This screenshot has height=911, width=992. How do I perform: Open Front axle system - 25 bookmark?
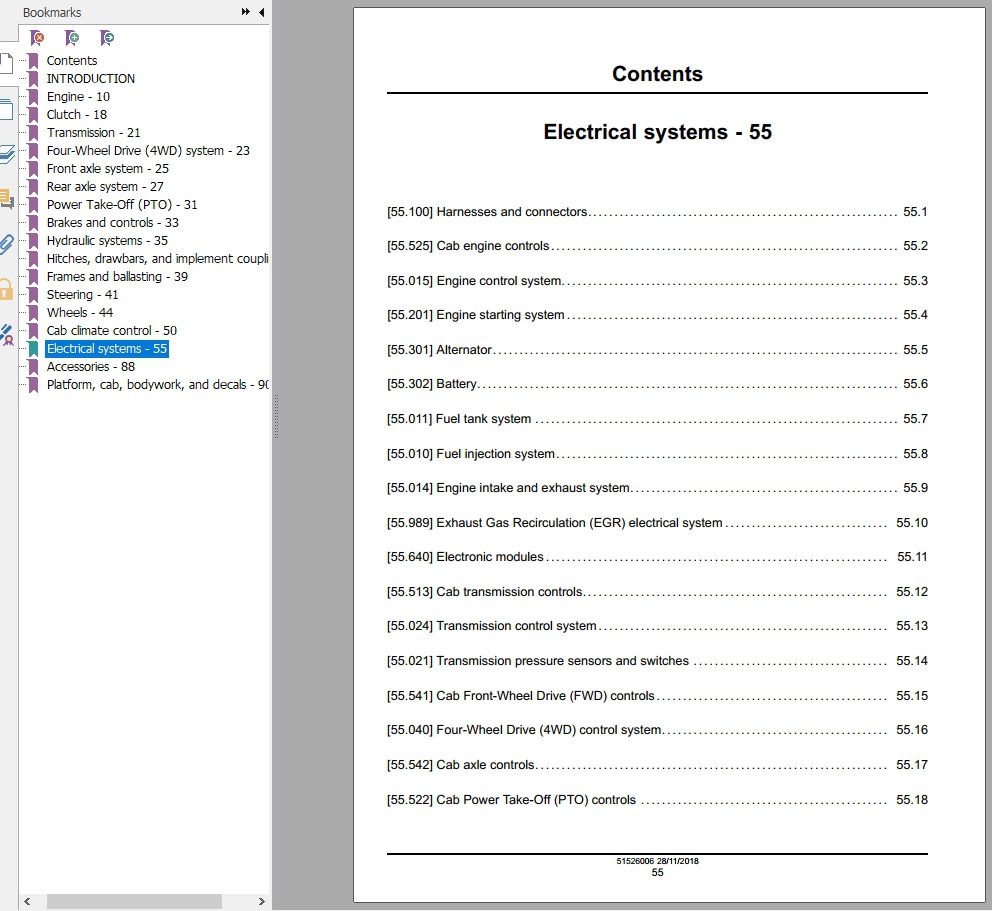click(x=108, y=169)
